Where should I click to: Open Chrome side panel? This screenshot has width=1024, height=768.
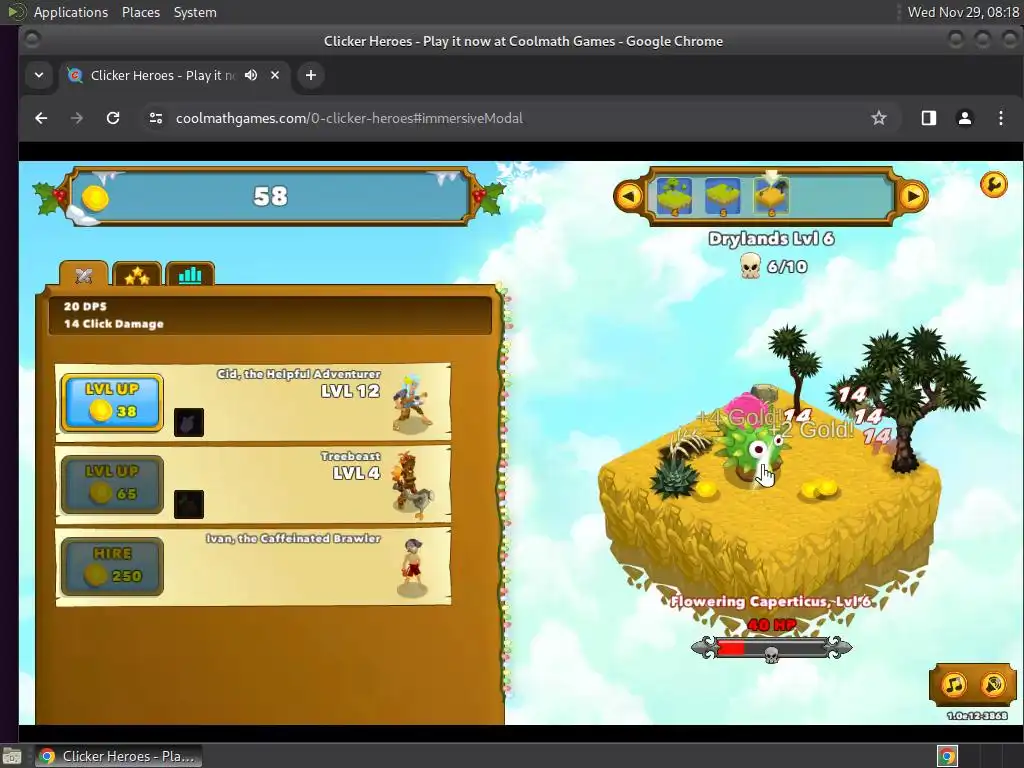coord(929,118)
